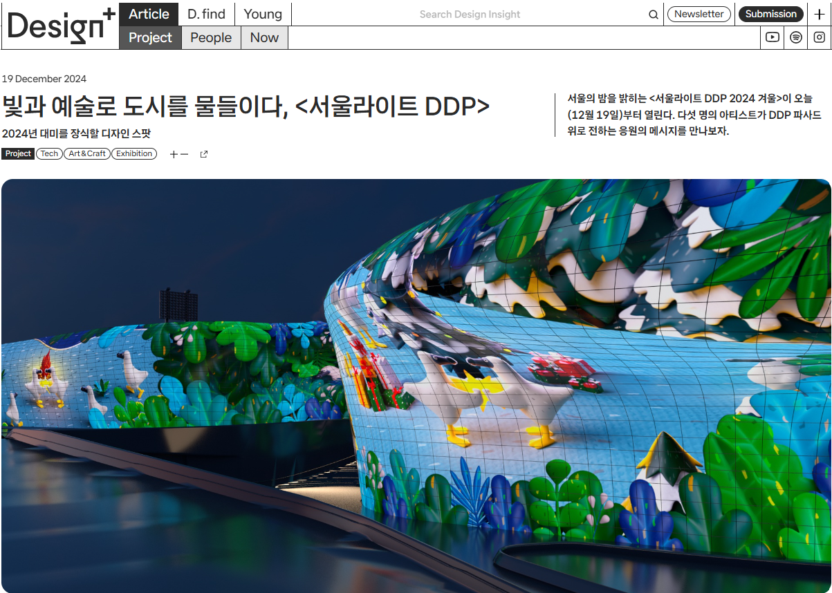
Task: Open the DDP goose artwork image
Action: [416, 385]
